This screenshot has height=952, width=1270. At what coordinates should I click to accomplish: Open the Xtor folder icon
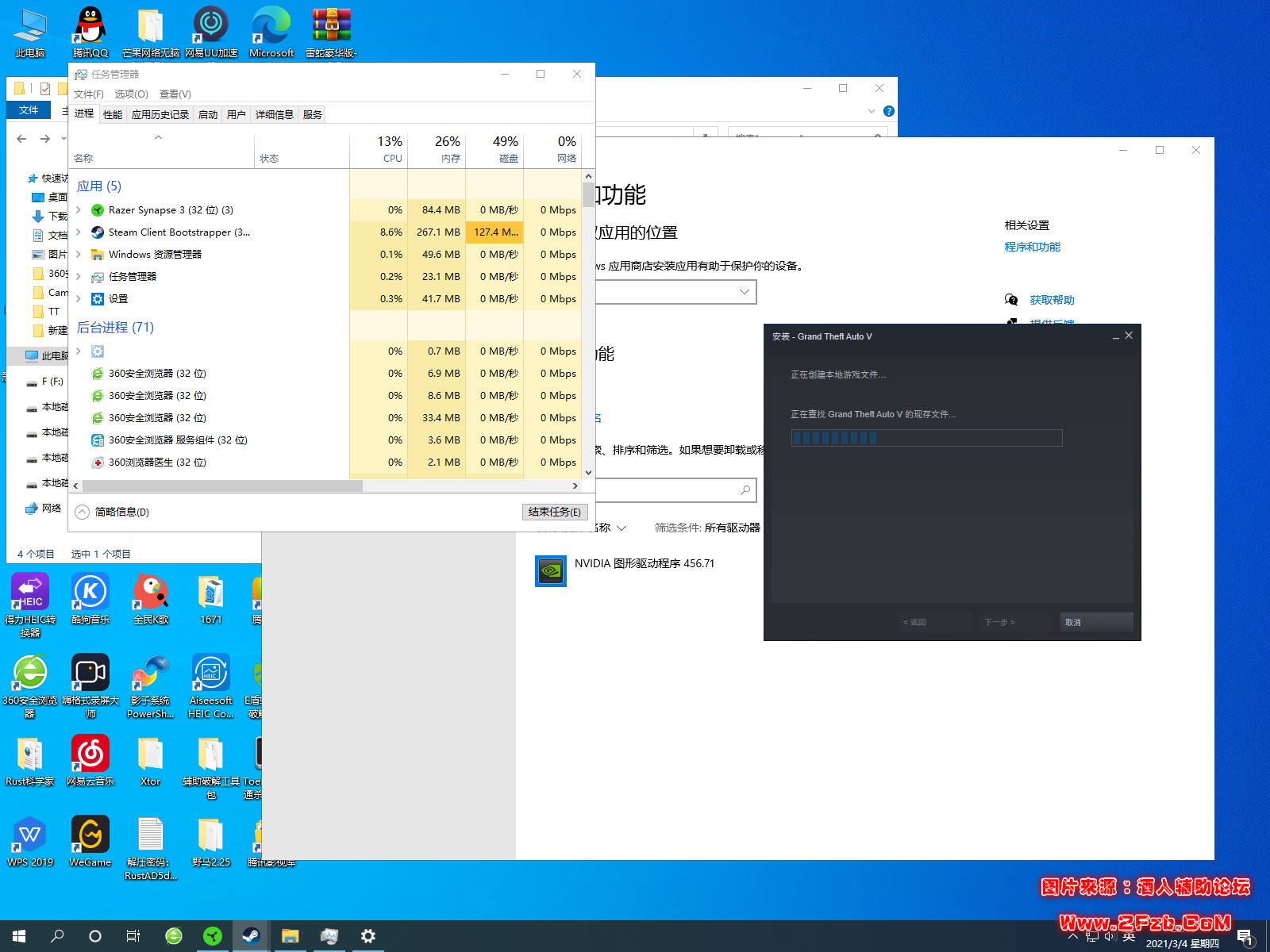(x=151, y=761)
